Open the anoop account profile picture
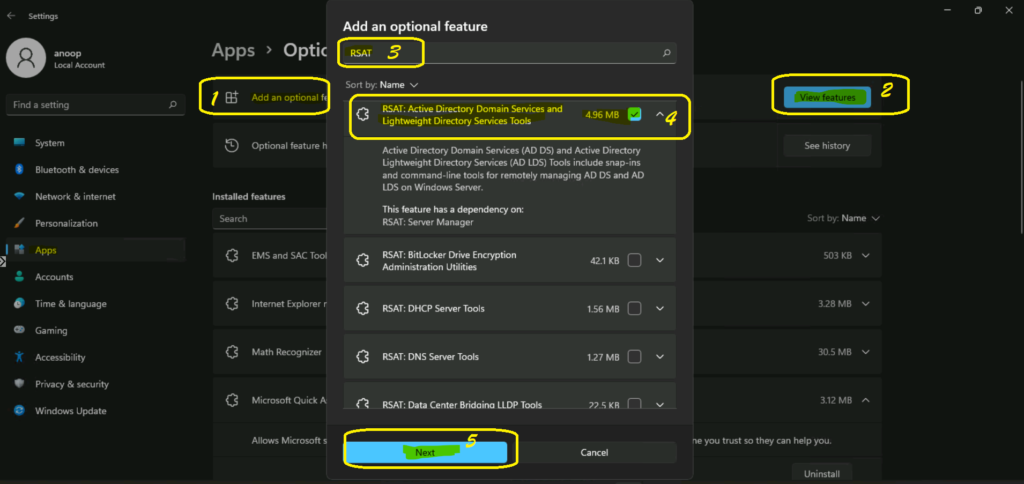Viewport: 1024px width, 484px height. point(25,58)
